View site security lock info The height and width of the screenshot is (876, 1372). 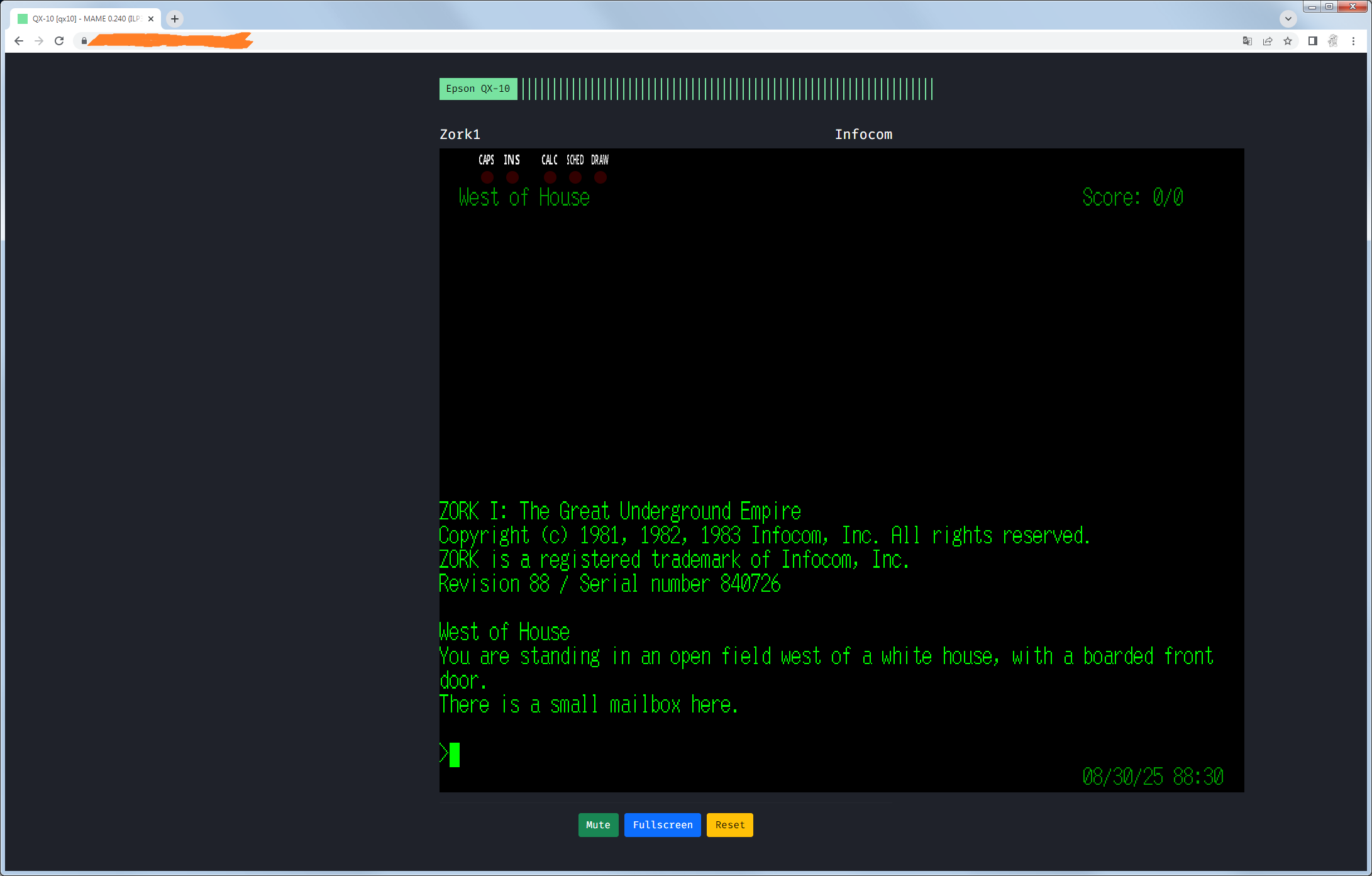(84, 41)
